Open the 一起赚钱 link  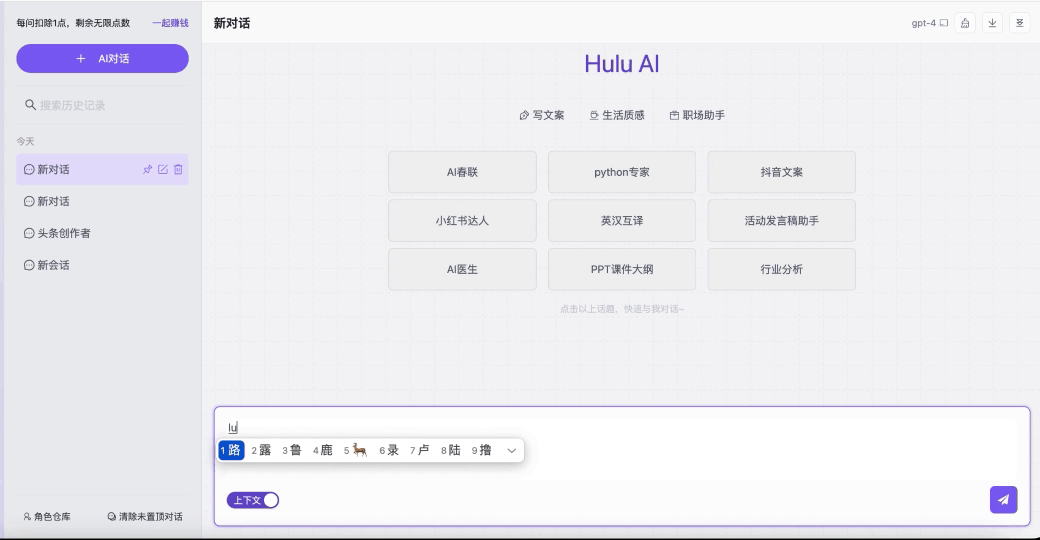pyautogui.click(x=170, y=23)
